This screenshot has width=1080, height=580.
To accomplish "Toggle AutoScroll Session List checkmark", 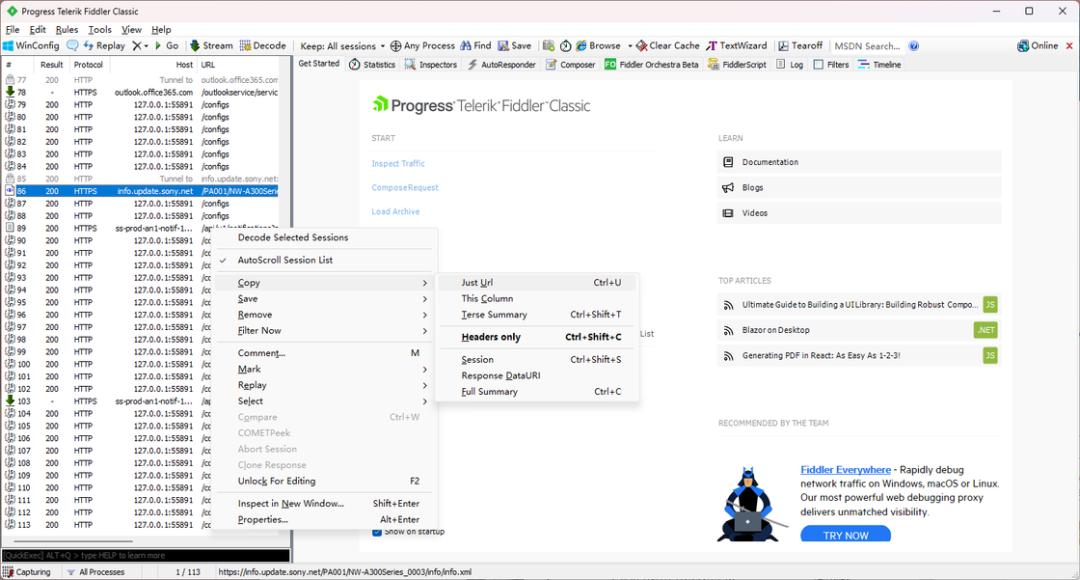I will [326, 260].
